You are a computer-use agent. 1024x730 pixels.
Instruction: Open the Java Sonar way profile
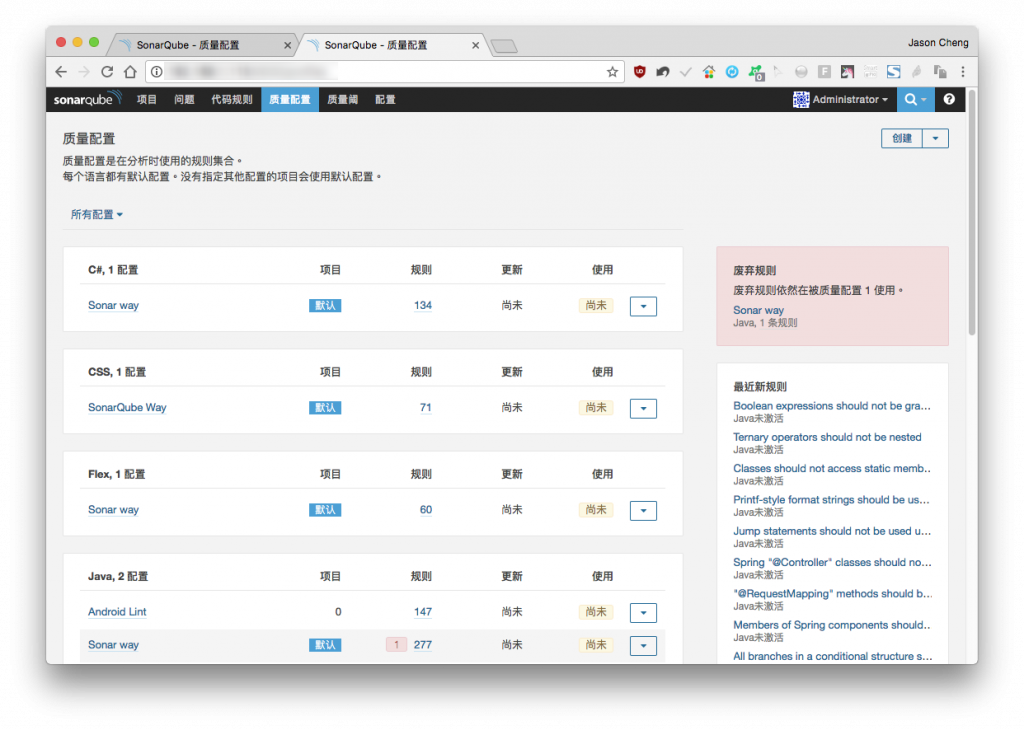tap(113, 644)
